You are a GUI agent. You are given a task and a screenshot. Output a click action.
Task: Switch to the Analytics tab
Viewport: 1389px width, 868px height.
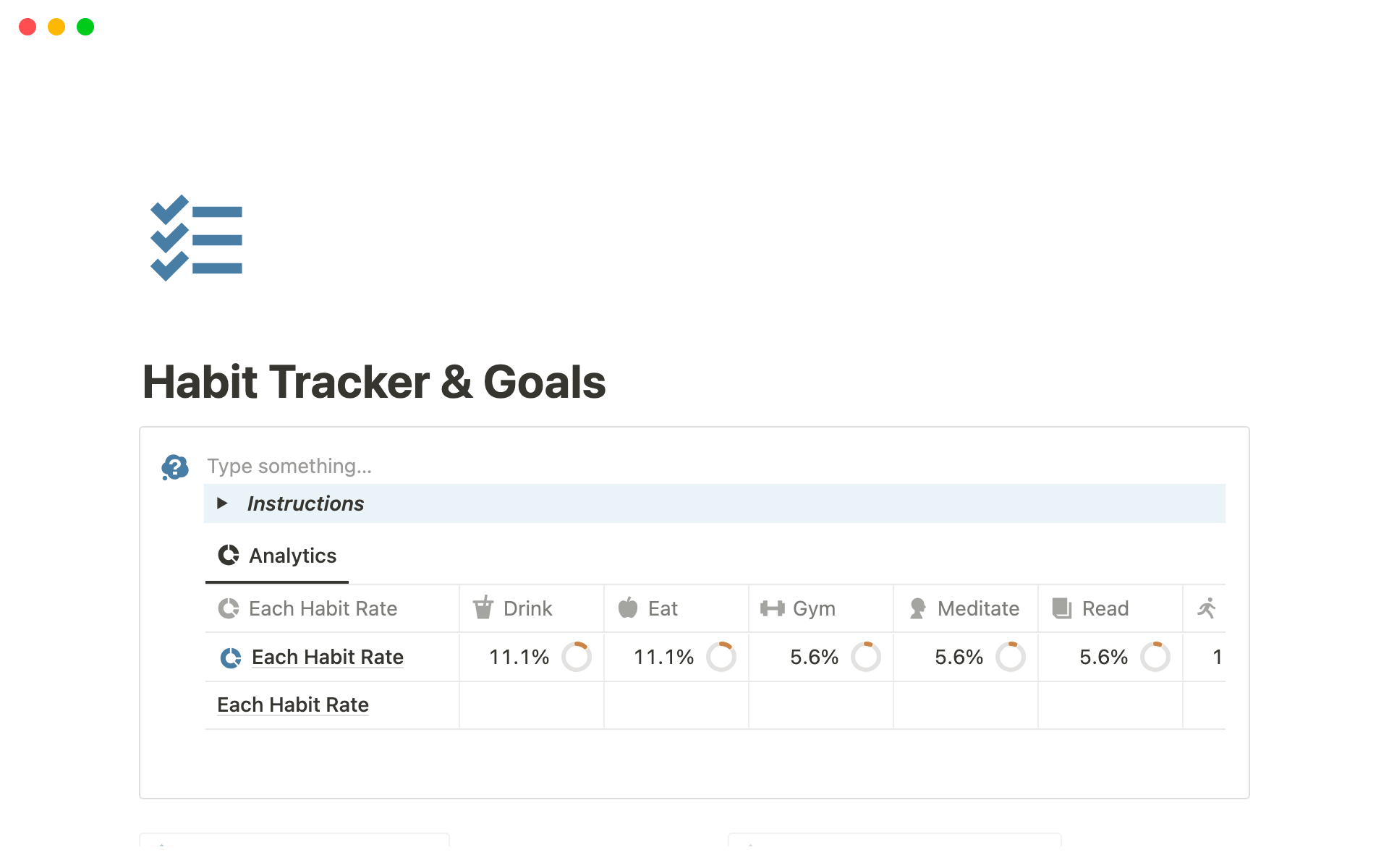(278, 556)
